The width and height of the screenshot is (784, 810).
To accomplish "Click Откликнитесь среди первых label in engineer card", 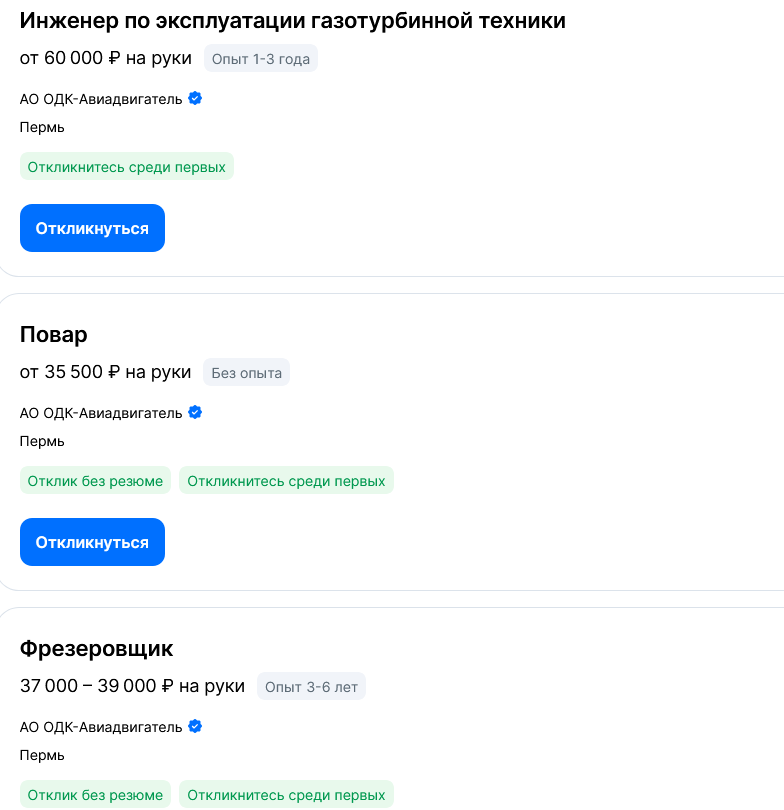I will (127, 166).
